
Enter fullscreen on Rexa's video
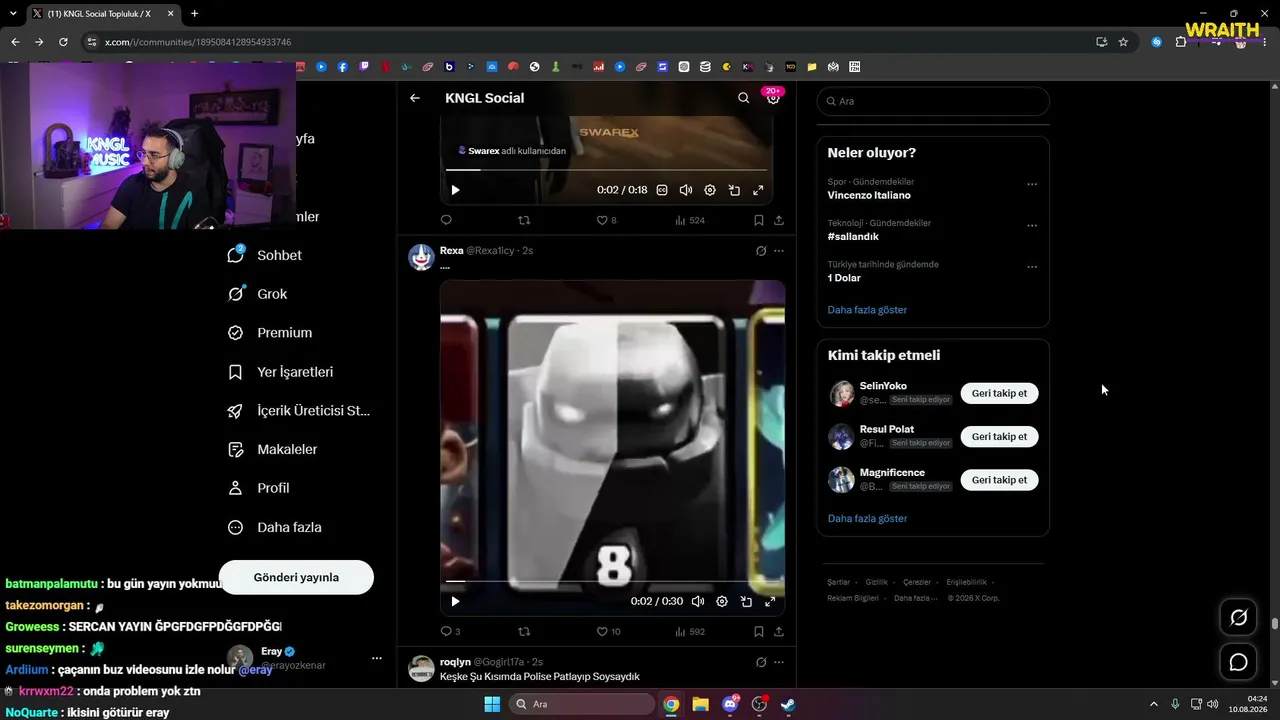tap(770, 601)
